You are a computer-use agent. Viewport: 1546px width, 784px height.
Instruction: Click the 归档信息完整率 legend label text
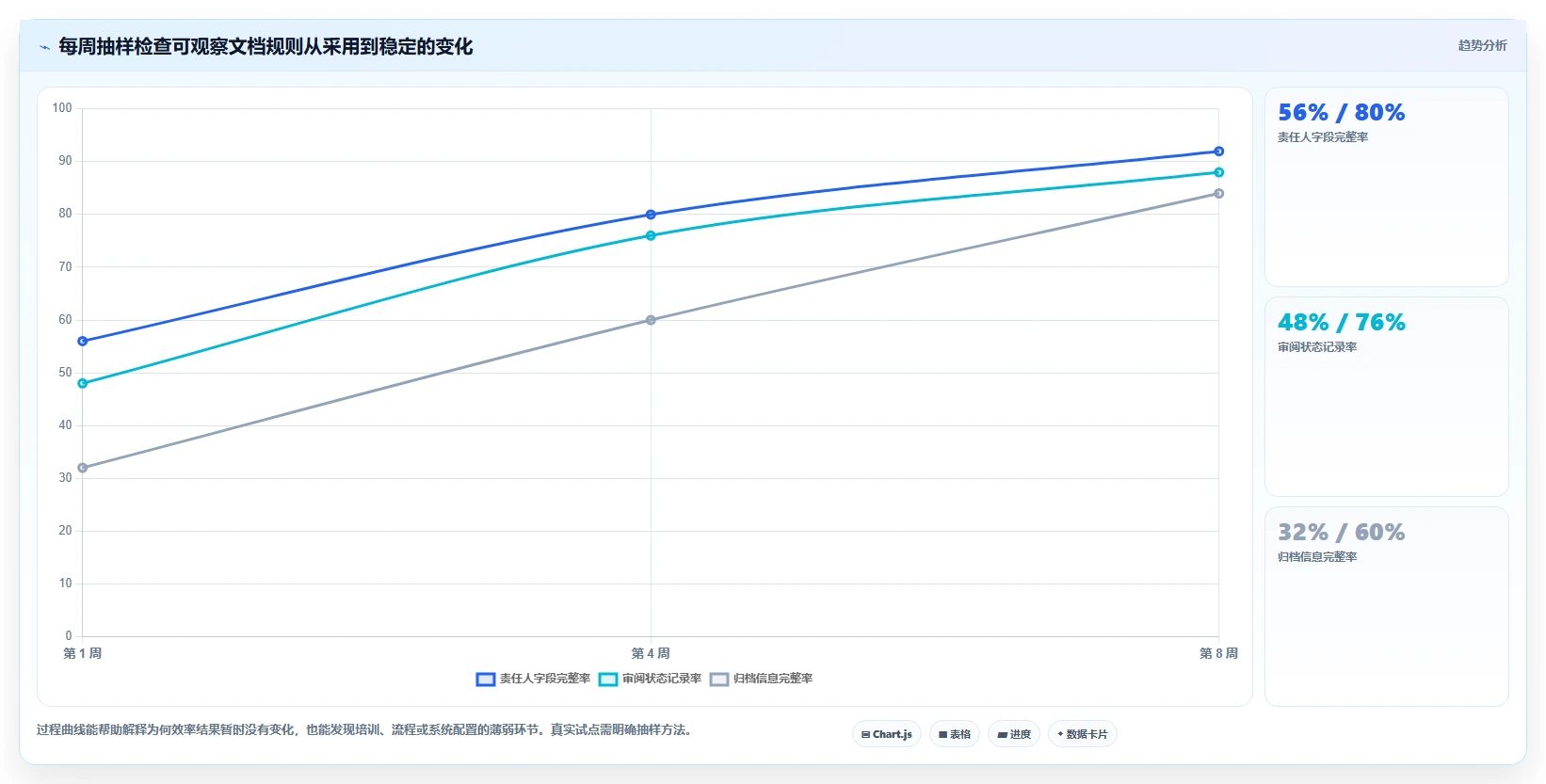pos(773,679)
